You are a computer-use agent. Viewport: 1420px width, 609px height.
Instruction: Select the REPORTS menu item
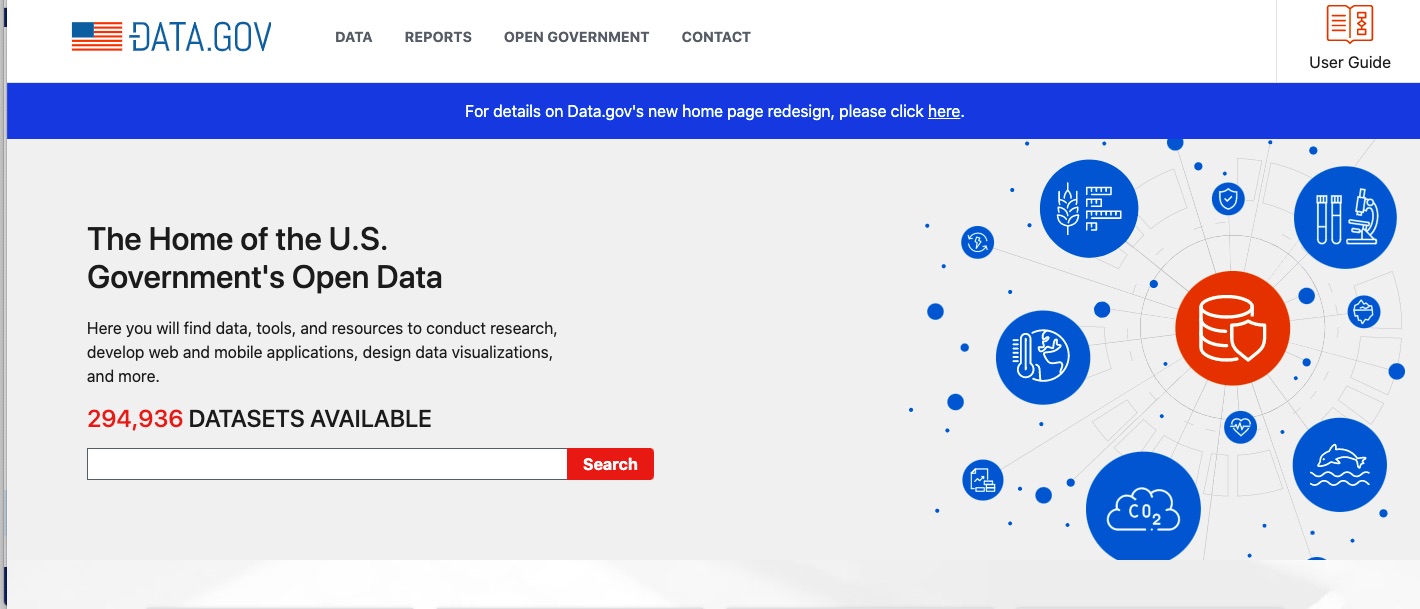pyautogui.click(x=437, y=37)
